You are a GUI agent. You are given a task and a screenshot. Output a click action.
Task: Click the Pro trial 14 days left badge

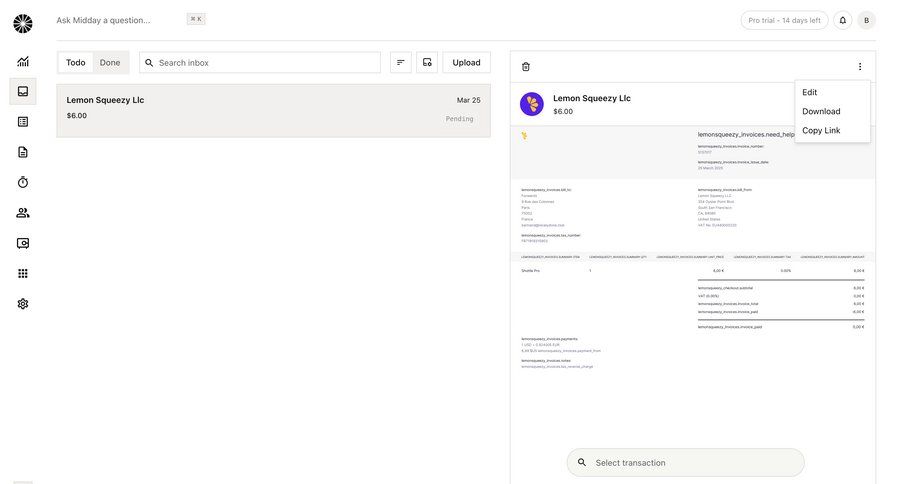tap(785, 20)
